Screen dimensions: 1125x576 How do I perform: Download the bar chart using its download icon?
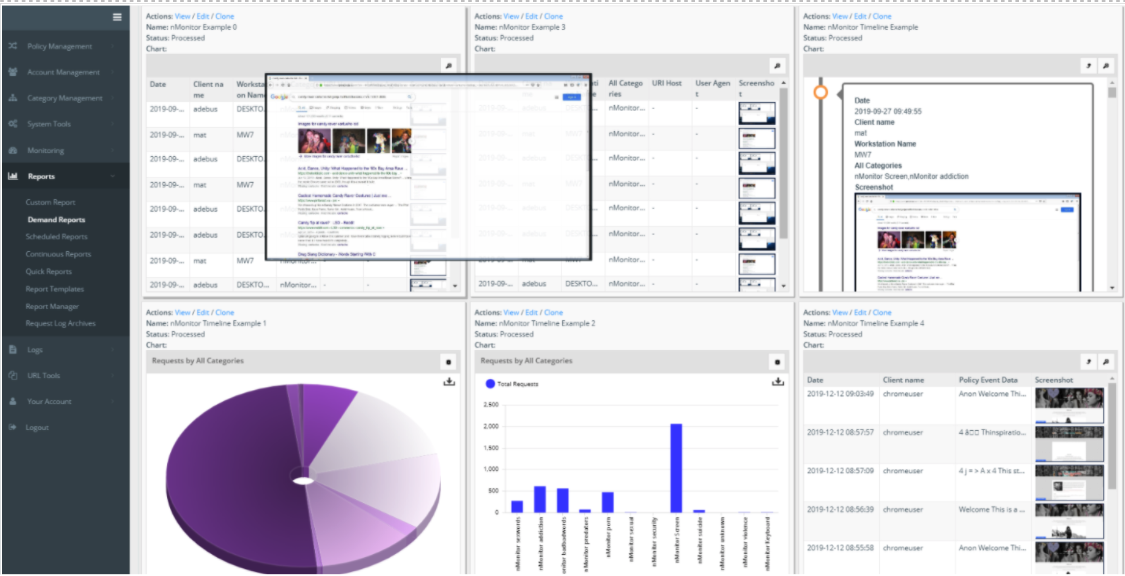[777, 382]
